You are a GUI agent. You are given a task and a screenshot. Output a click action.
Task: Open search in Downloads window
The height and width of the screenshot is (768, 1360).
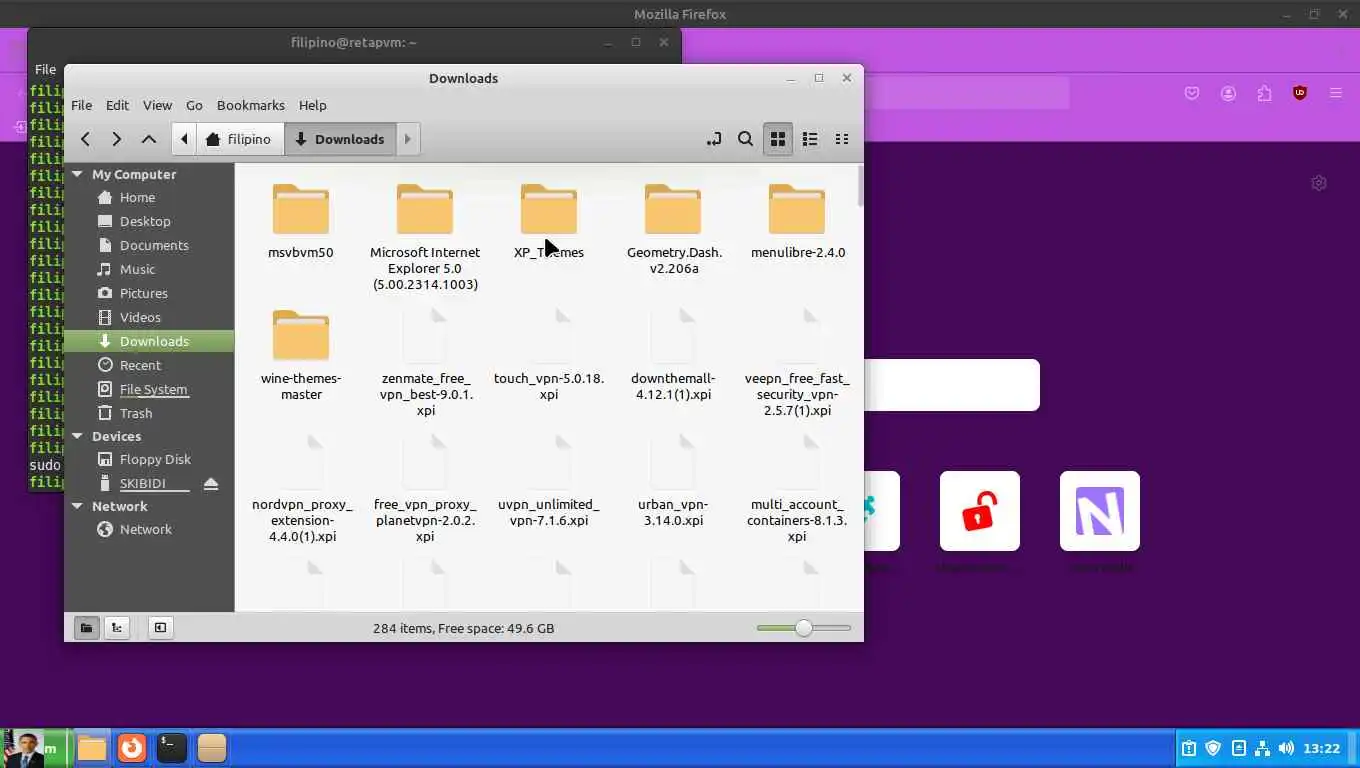(745, 139)
